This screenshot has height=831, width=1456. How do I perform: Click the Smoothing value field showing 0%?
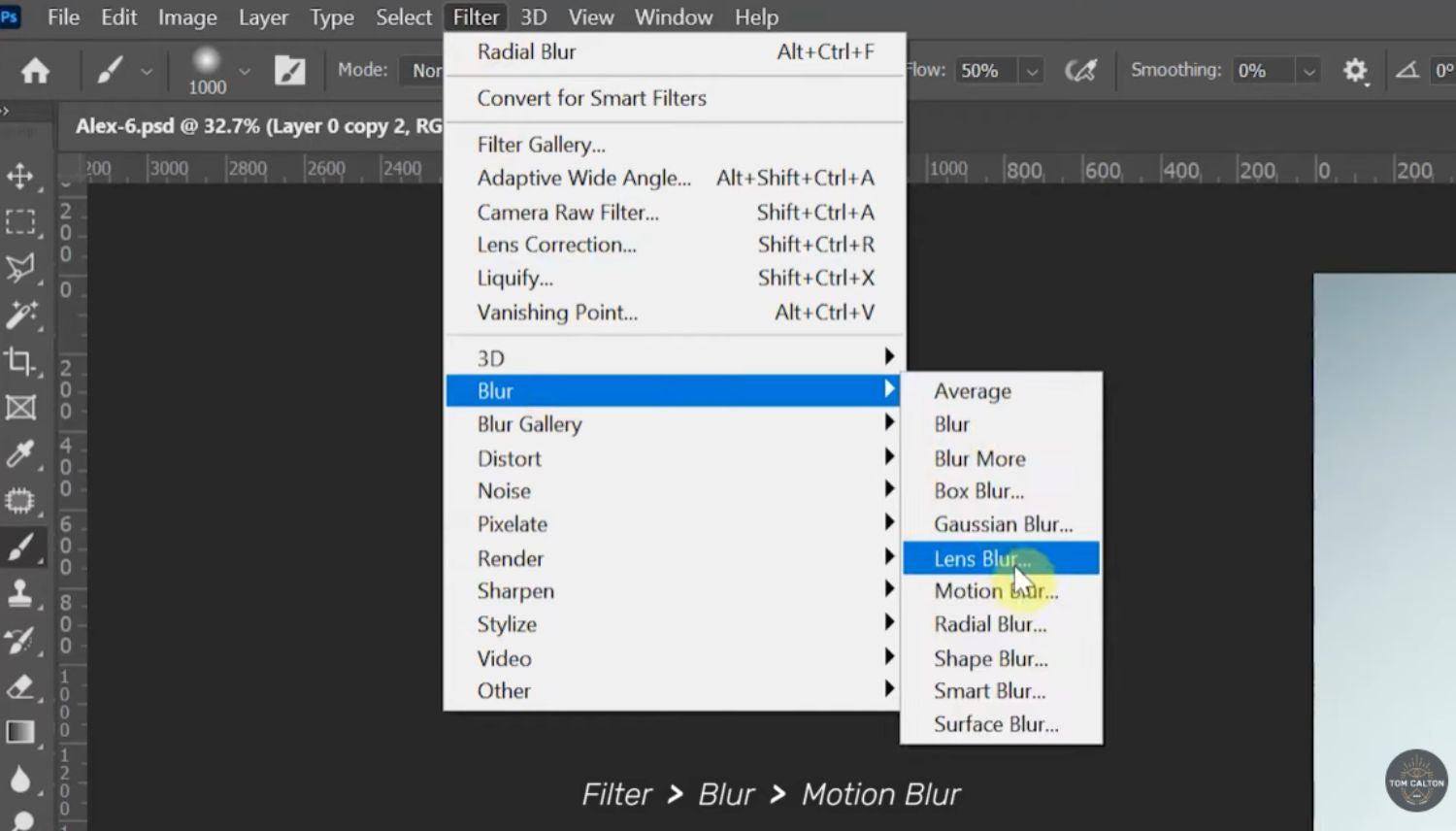point(1262,71)
